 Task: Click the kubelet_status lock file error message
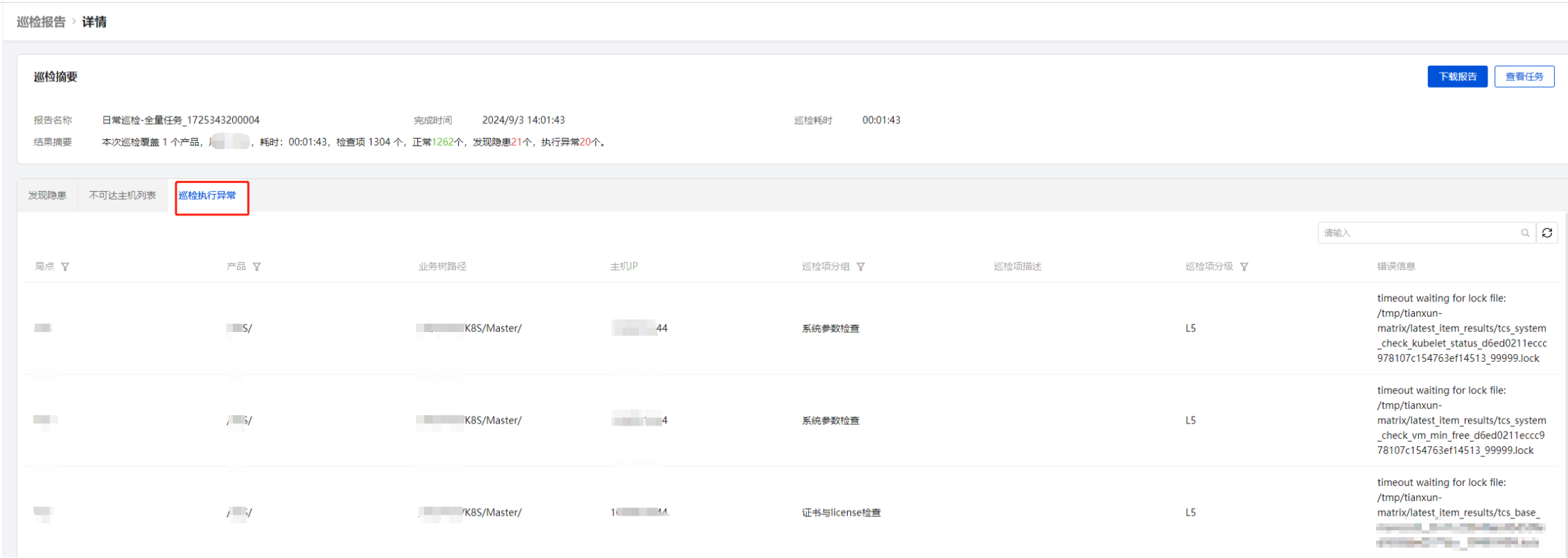coord(1461,328)
